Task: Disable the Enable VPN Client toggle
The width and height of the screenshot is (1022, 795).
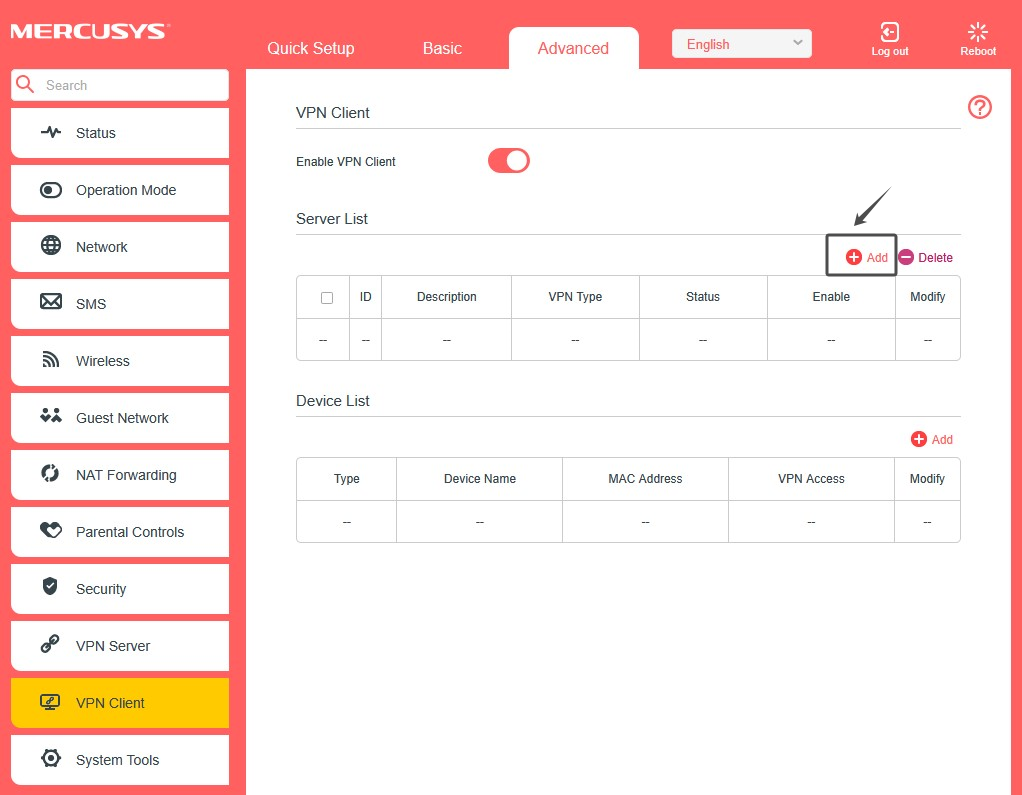Action: 508,160
